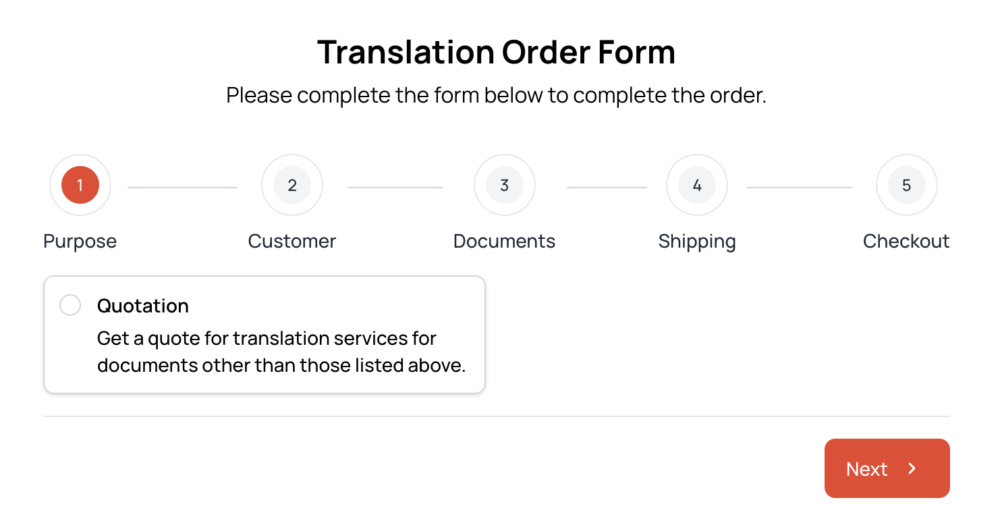
Task: Click the bold Quotation option title
Action: (143, 306)
